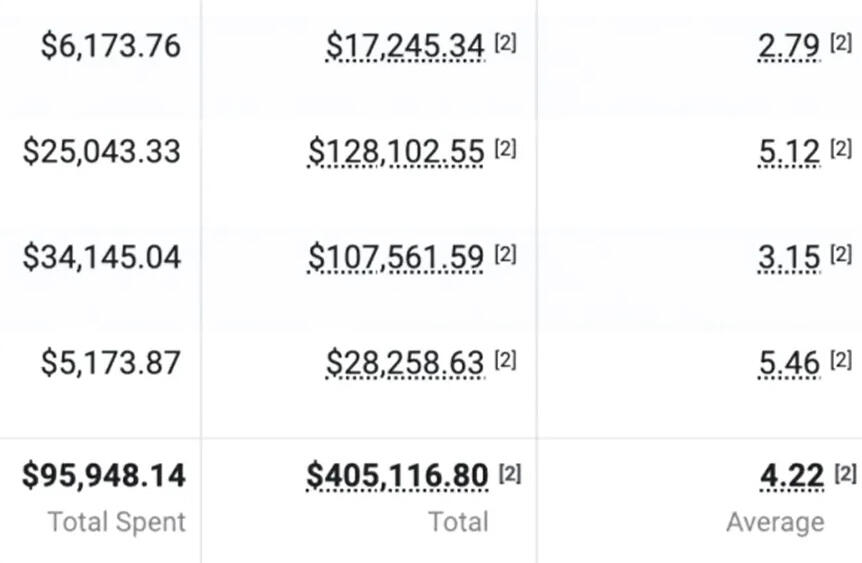Click the $95,948.14 Total Spent amount
862x563 pixels.
coord(104,476)
